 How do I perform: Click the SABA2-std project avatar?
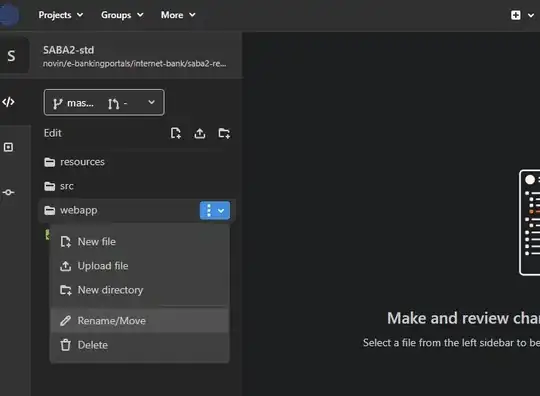point(12,55)
